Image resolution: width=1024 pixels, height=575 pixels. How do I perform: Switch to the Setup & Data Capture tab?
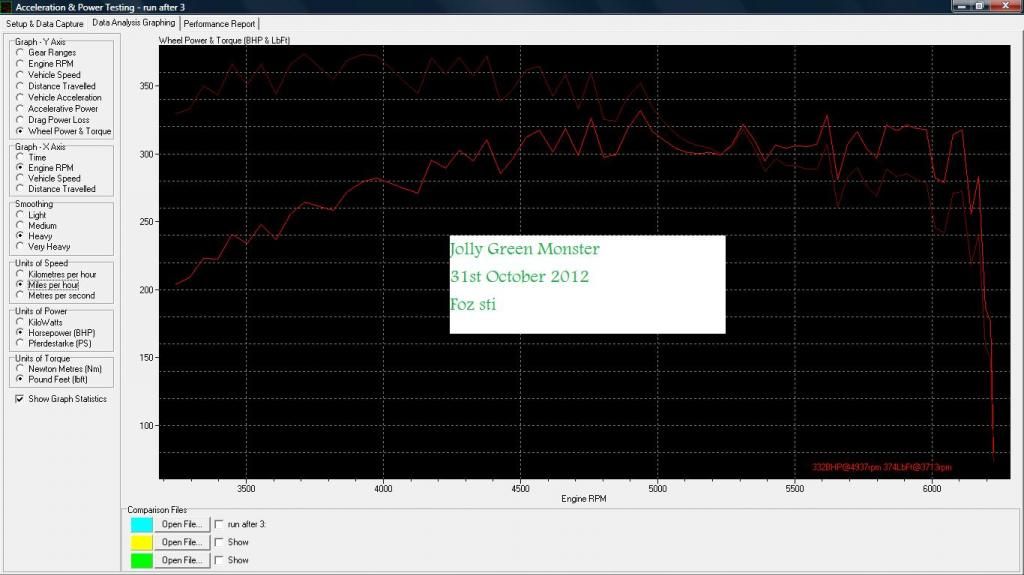tap(45, 23)
